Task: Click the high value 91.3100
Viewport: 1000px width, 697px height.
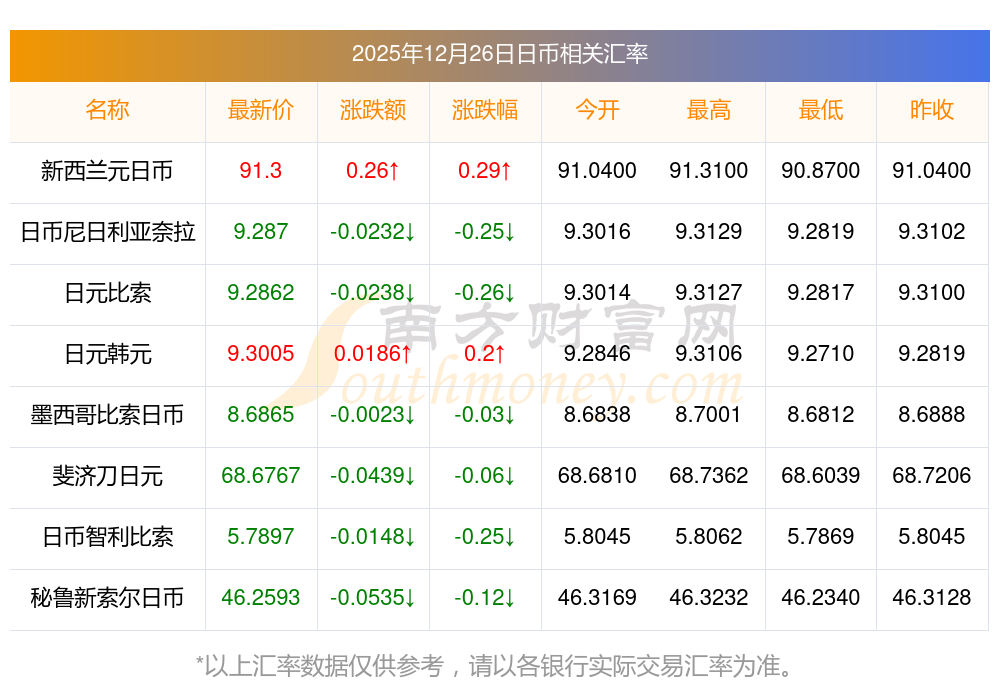Action: tap(709, 171)
